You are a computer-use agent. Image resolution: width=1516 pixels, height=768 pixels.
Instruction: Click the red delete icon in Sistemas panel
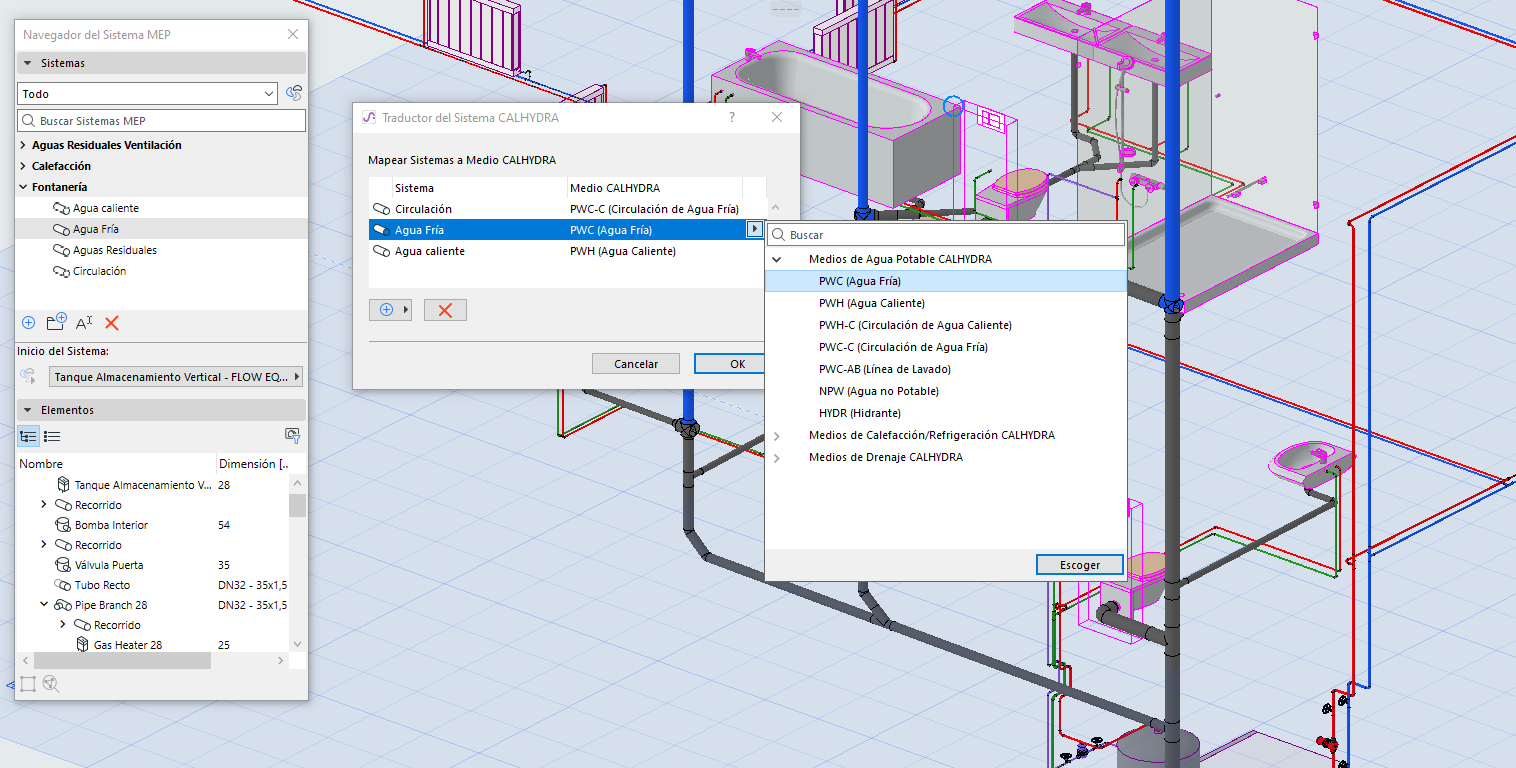coord(112,323)
